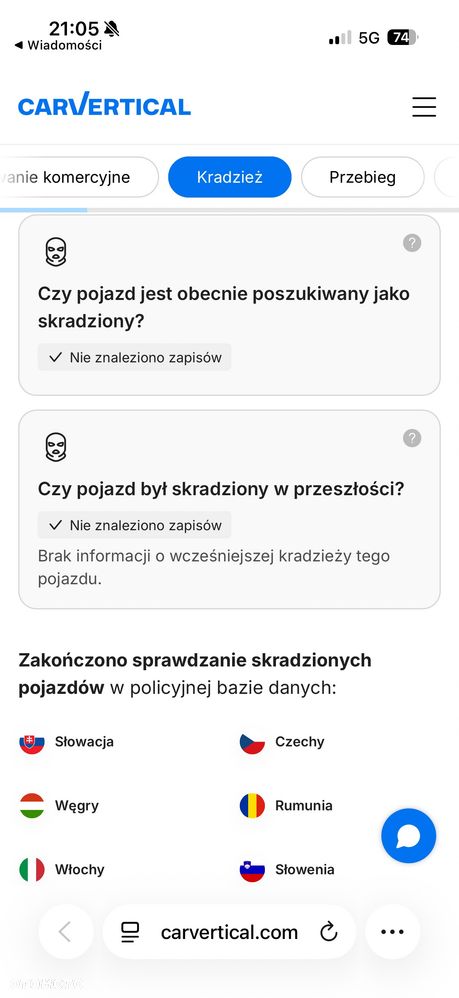Tap the balaclava icon on first card
This screenshot has width=459, height=998.
click(56, 252)
